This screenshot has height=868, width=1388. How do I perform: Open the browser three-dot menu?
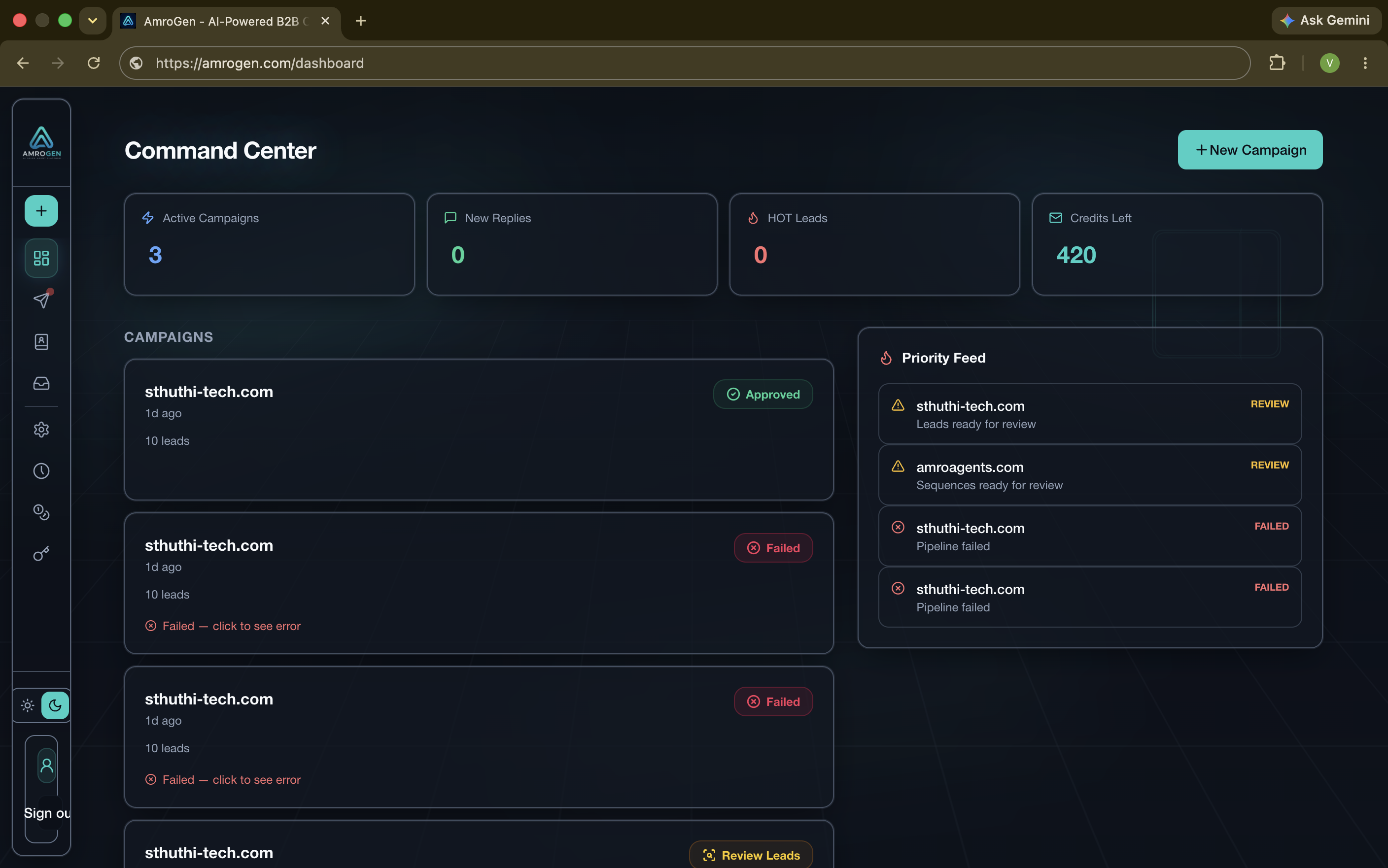click(x=1366, y=63)
